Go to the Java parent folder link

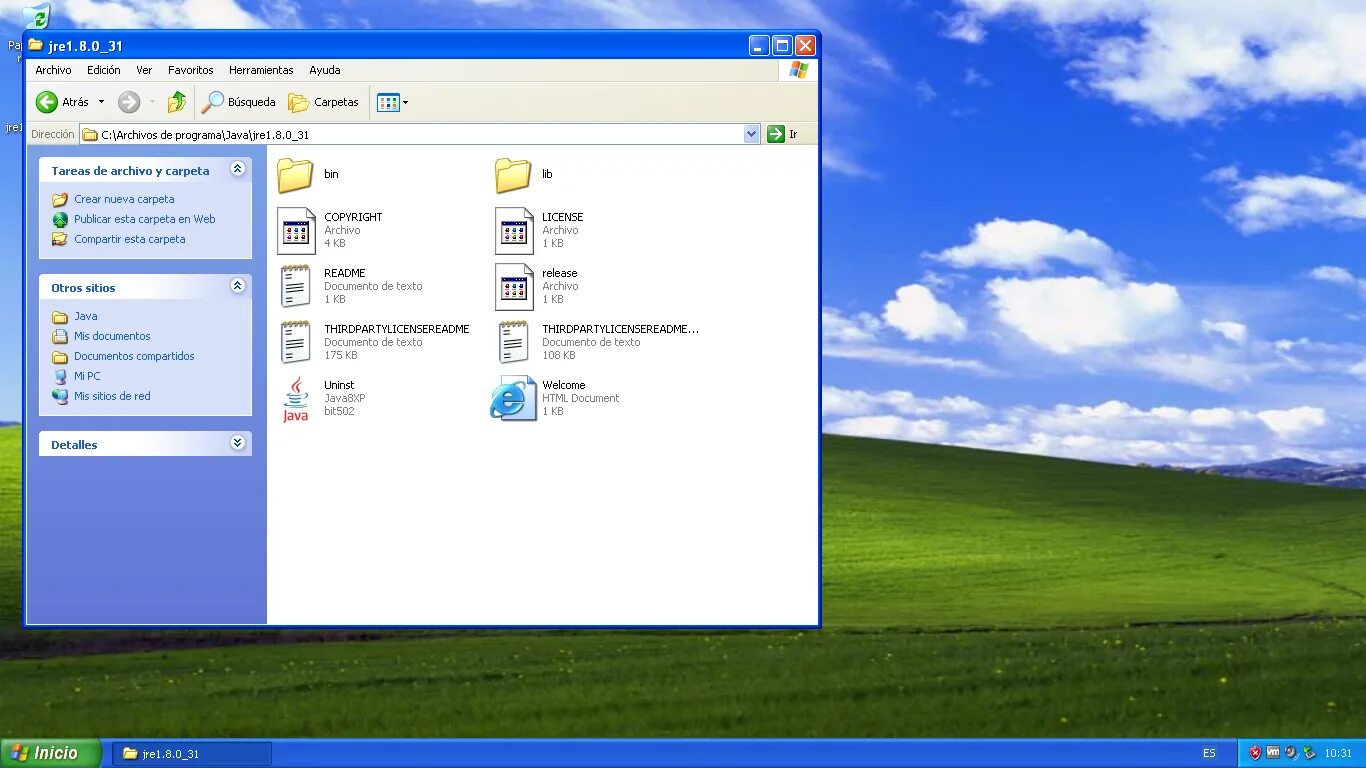pos(85,316)
